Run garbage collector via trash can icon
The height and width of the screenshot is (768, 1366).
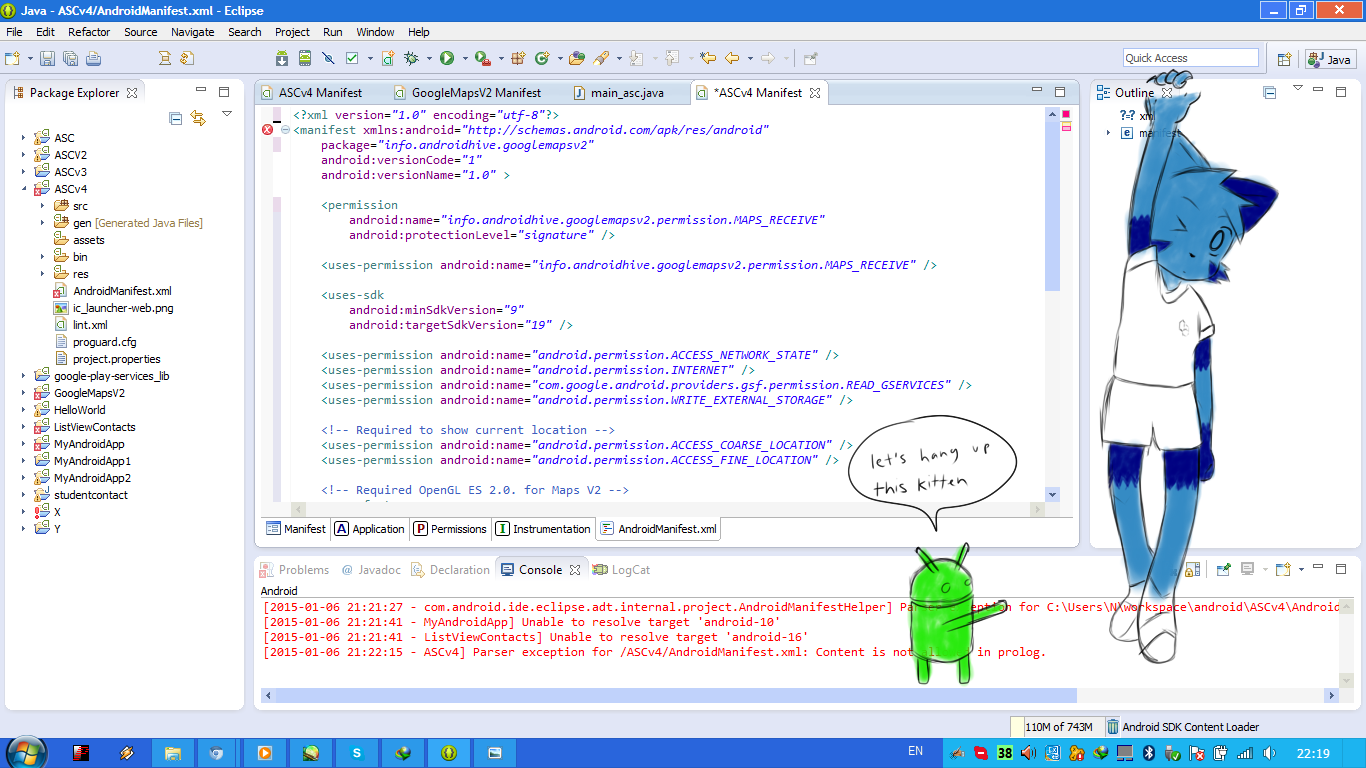tap(1112, 727)
